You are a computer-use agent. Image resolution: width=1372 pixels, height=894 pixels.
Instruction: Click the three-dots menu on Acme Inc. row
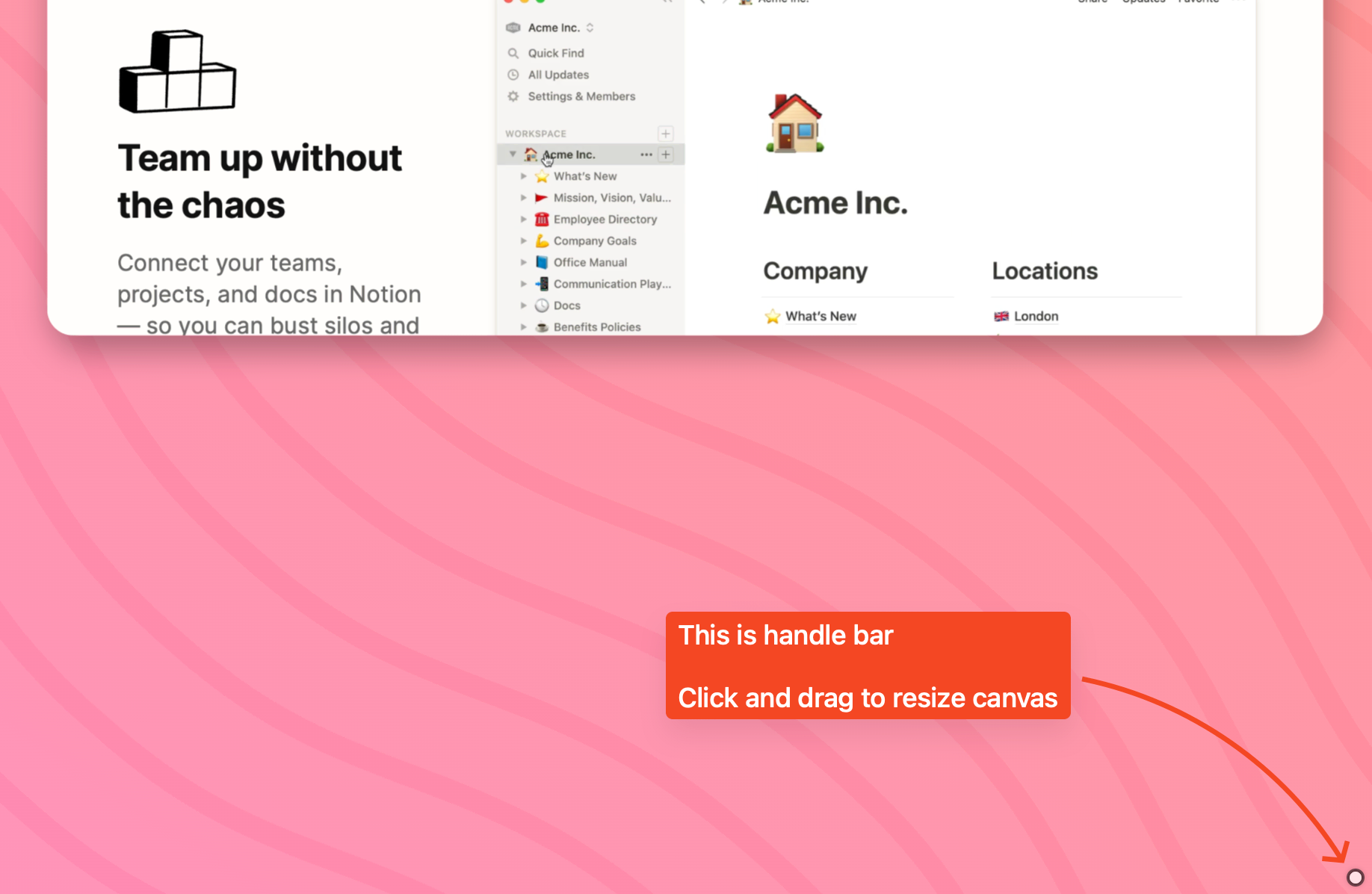pos(646,155)
